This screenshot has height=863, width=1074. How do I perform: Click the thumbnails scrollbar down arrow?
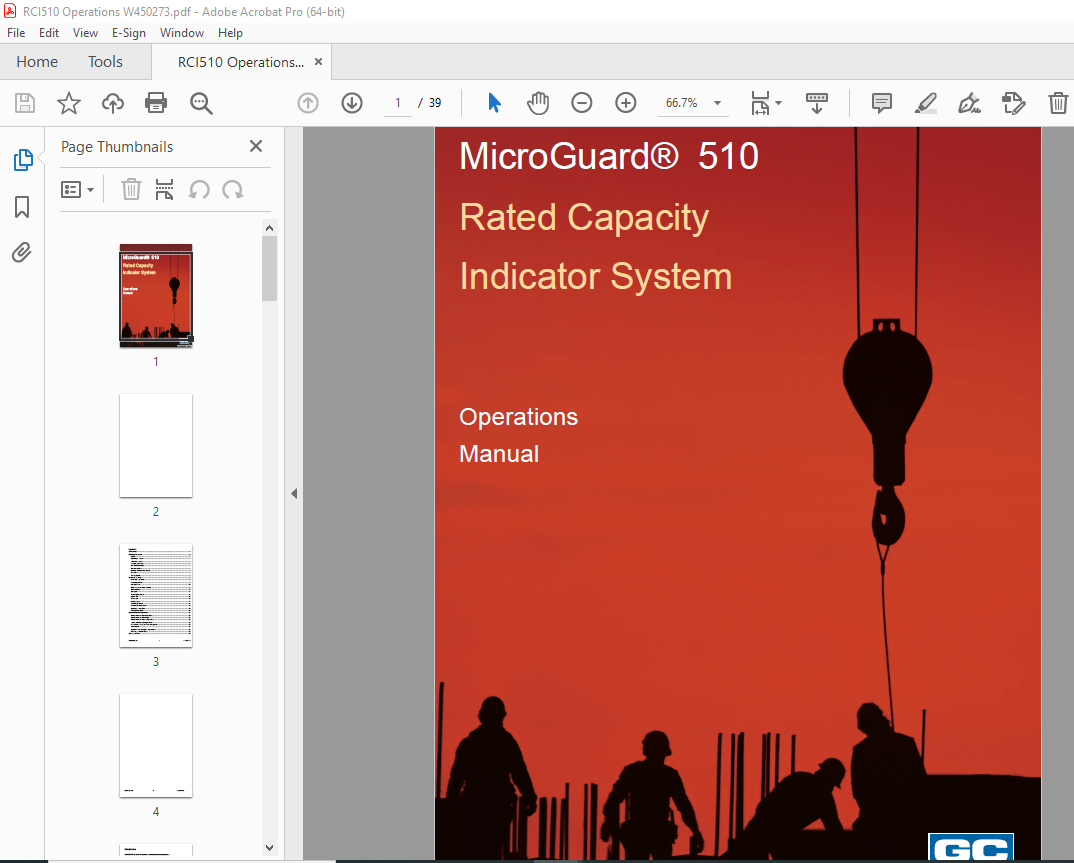[269, 848]
